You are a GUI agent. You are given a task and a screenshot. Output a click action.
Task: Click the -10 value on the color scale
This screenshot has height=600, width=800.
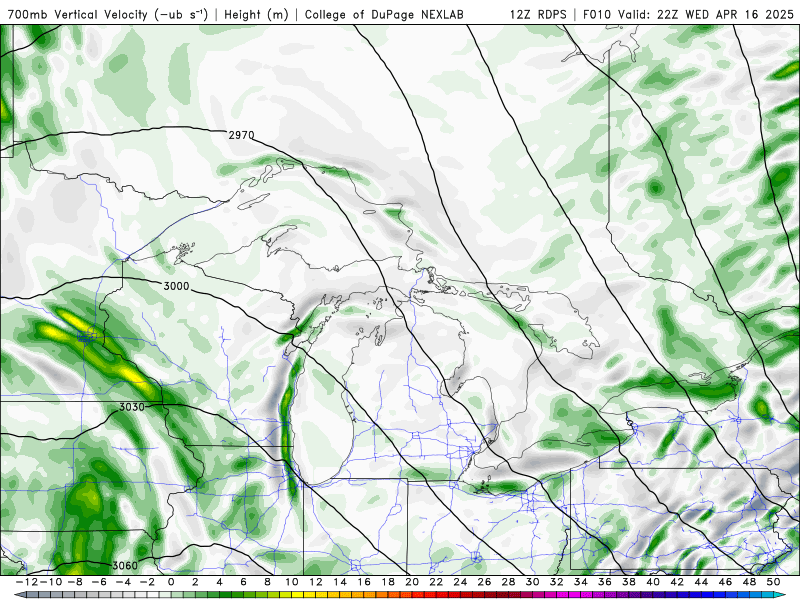tap(49, 582)
